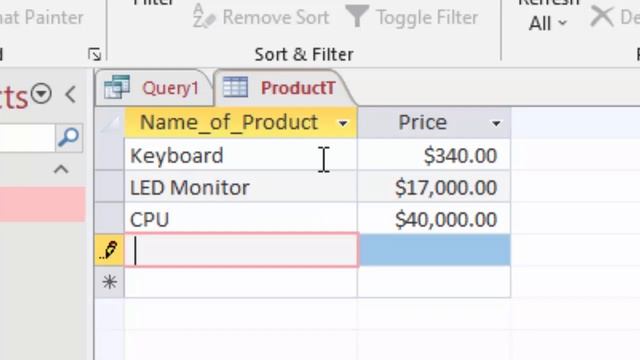Click the Remove Sort button
The image size is (640, 360).
tap(261, 17)
